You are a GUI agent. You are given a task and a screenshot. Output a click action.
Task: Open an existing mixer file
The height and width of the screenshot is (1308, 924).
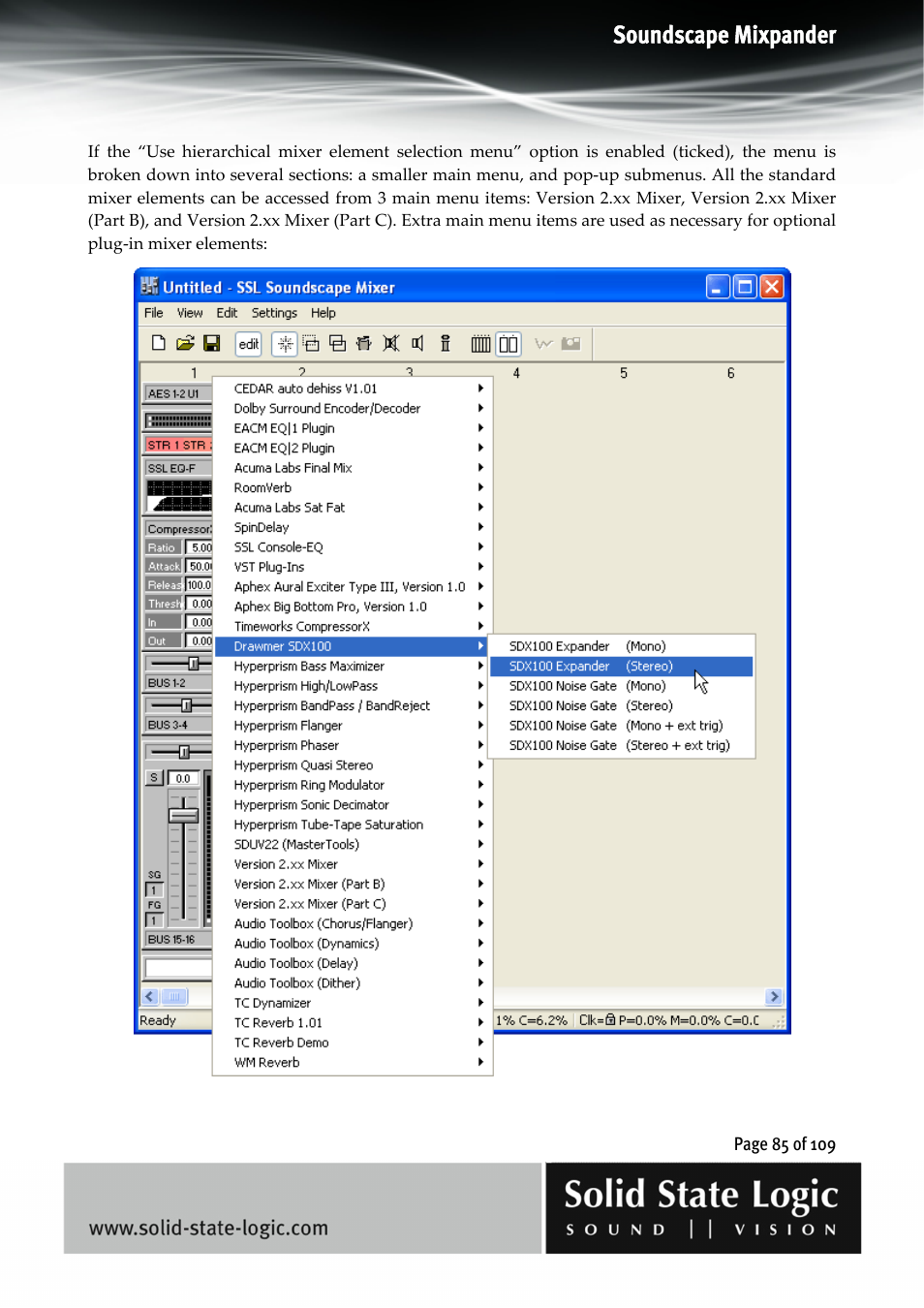(x=185, y=343)
